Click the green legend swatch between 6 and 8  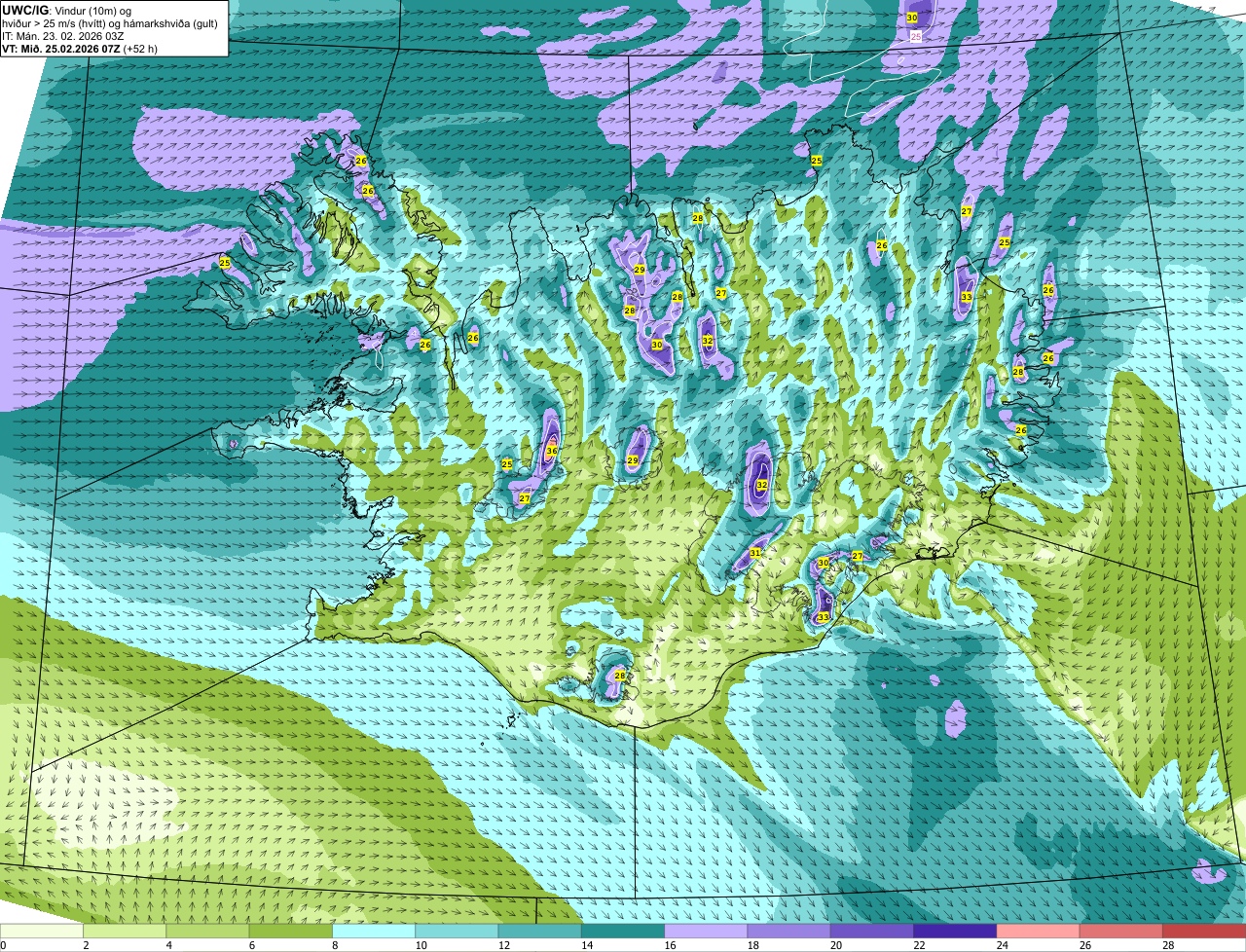[x=291, y=931]
